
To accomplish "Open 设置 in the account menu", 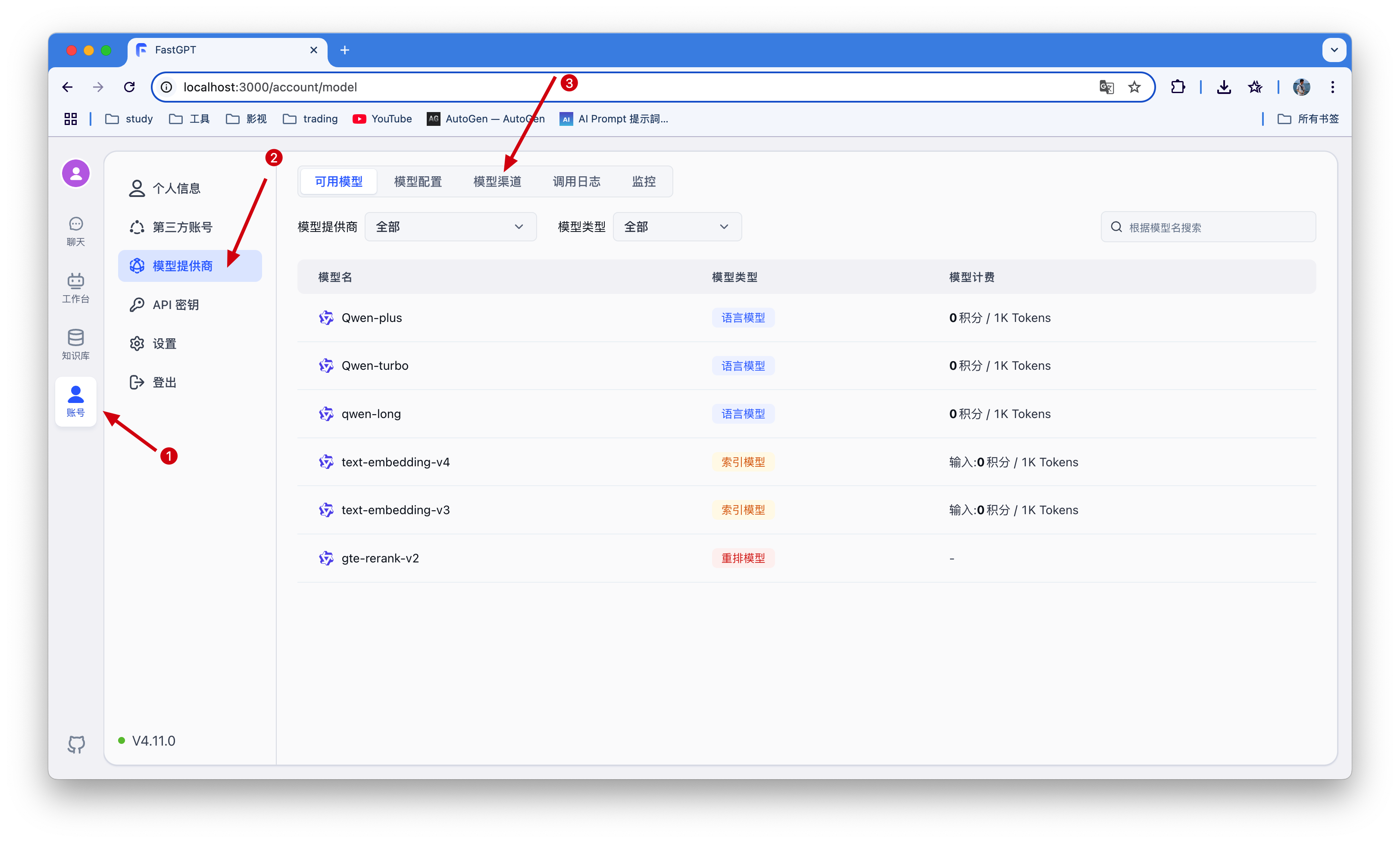I will click(x=190, y=343).
